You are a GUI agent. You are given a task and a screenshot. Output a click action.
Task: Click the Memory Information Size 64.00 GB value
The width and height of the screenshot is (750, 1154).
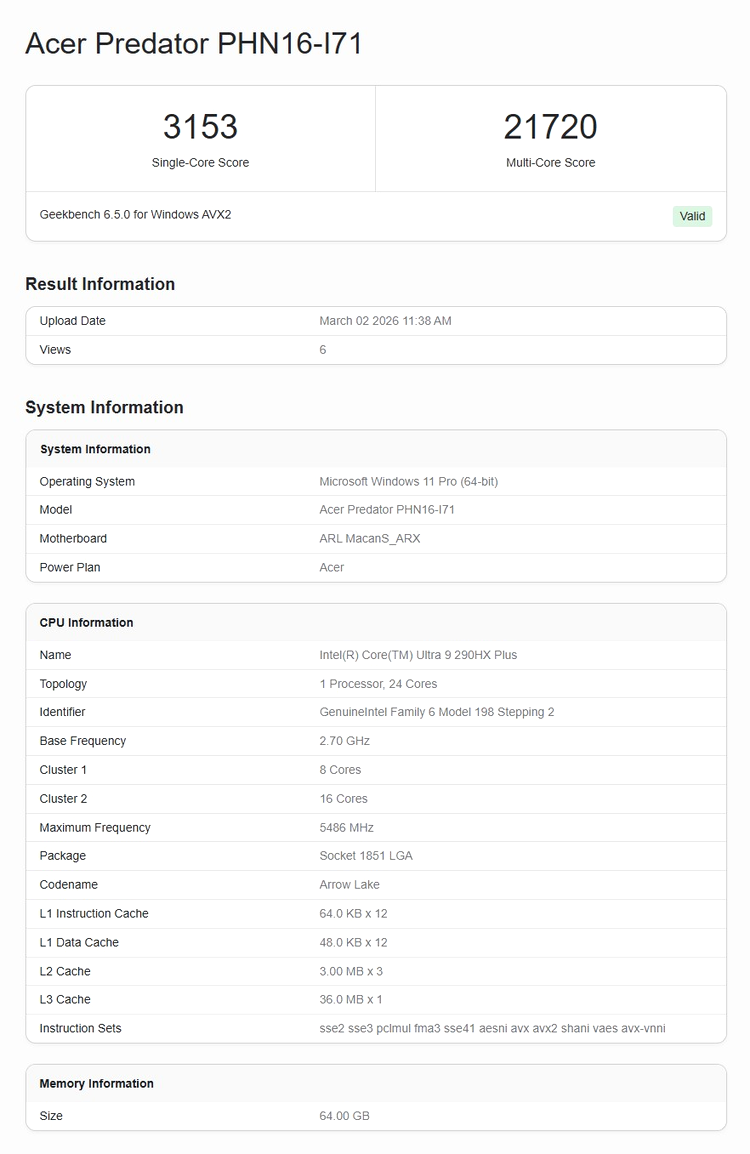(x=344, y=1116)
